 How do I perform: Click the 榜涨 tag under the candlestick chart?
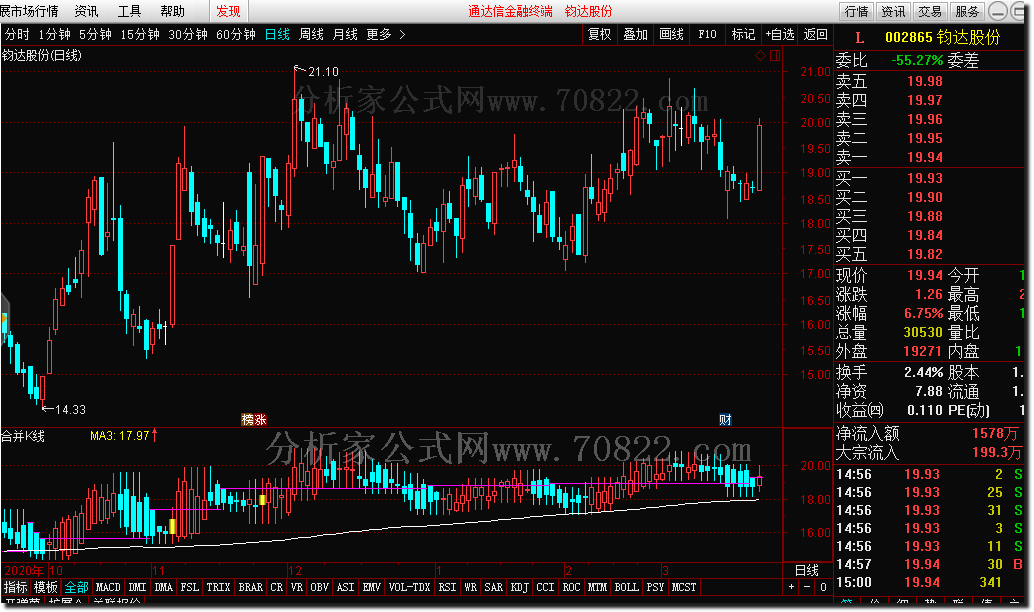pyautogui.click(x=254, y=419)
